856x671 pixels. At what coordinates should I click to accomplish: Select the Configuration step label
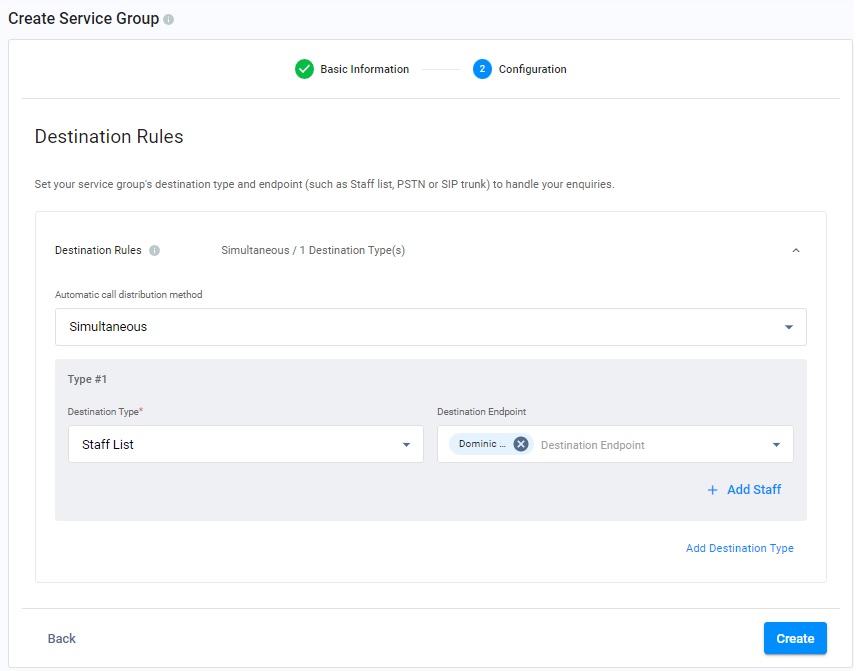tap(532, 69)
